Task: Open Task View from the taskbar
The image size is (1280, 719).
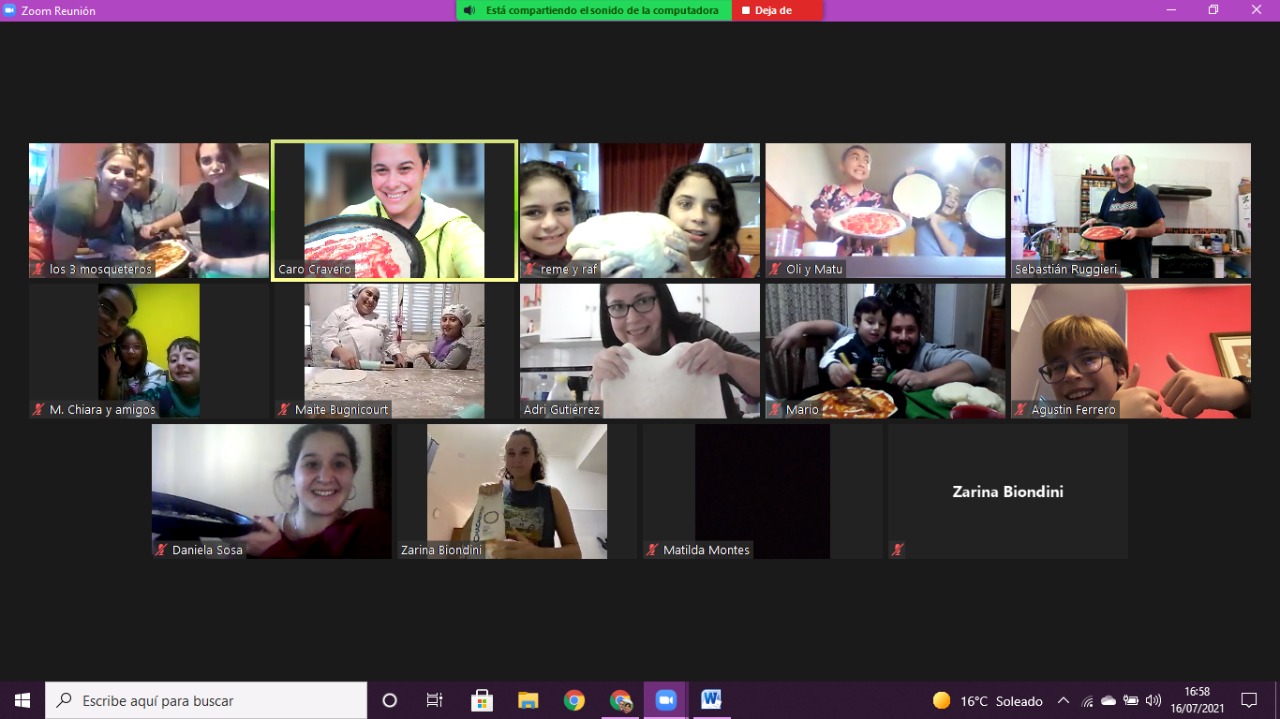Action: click(x=434, y=700)
